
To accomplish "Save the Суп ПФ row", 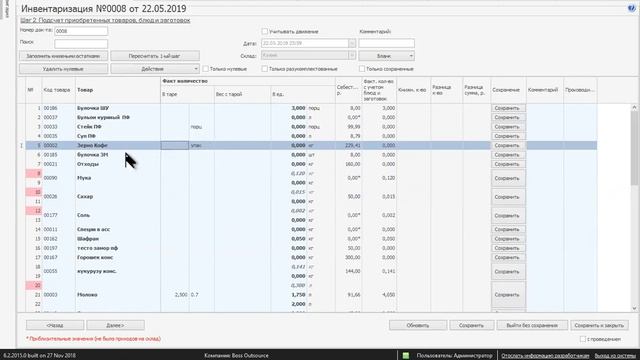I will (508, 136).
